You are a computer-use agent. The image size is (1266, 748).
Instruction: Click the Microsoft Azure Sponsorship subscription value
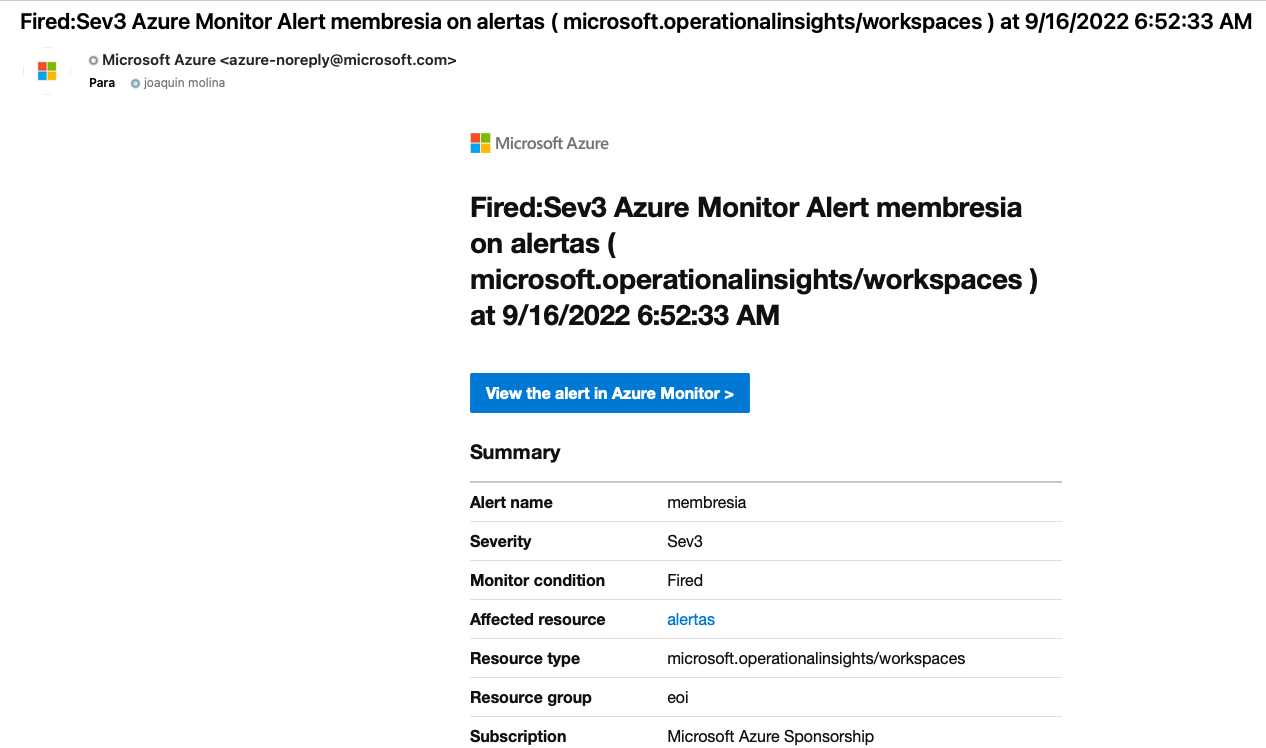(770, 736)
